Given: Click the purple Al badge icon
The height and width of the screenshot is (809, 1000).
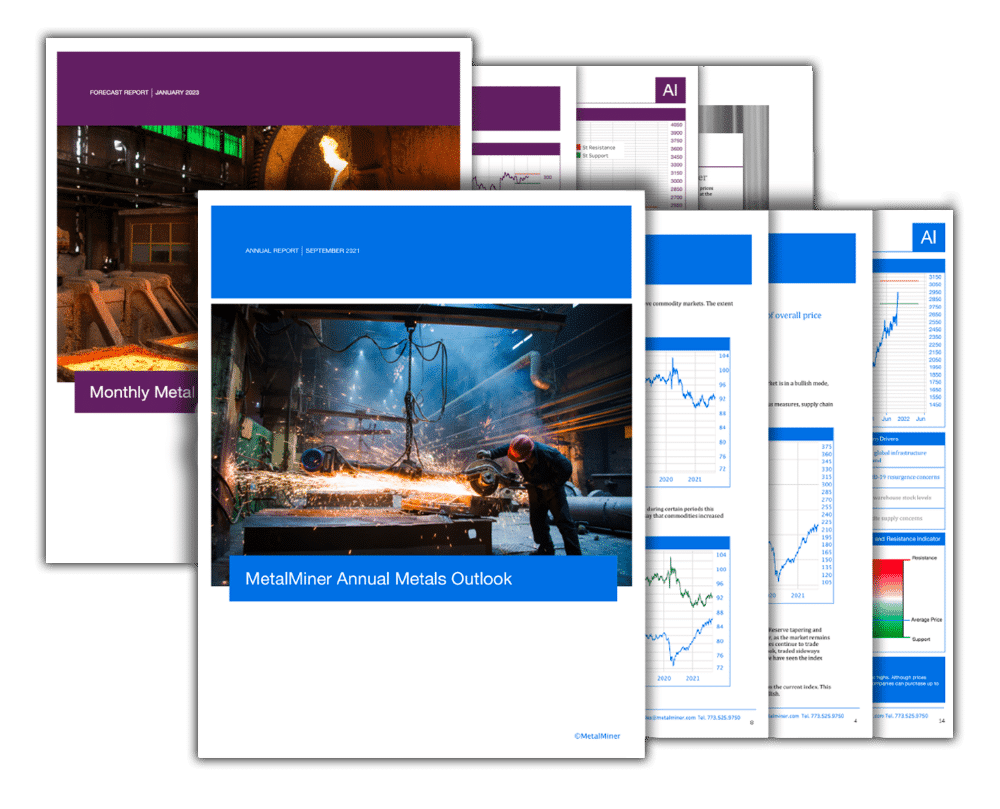Looking at the screenshot, I should tap(670, 90).
